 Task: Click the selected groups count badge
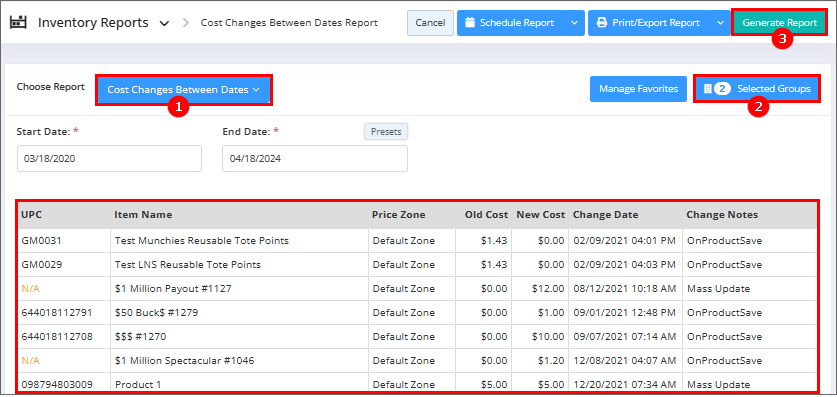point(722,89)
